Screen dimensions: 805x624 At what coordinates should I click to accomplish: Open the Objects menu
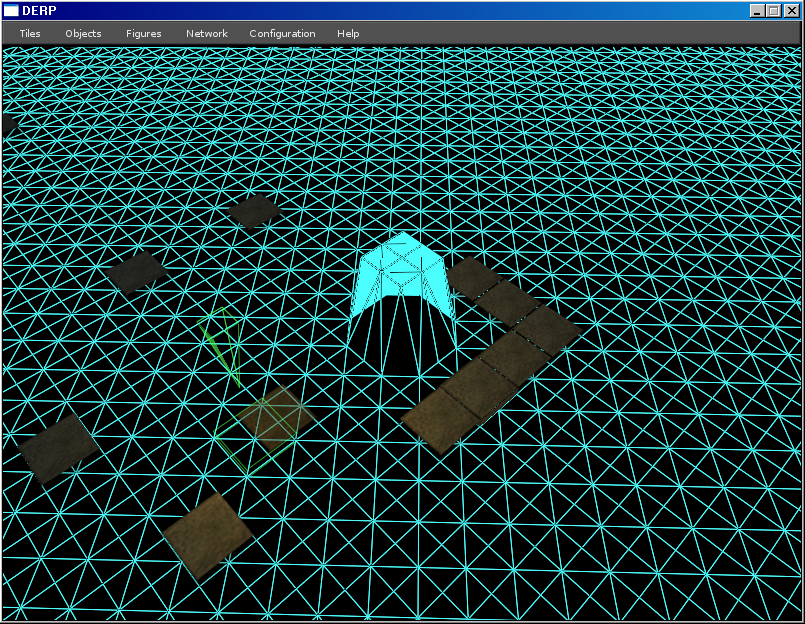pyautogui.click(x=83, y=33)
